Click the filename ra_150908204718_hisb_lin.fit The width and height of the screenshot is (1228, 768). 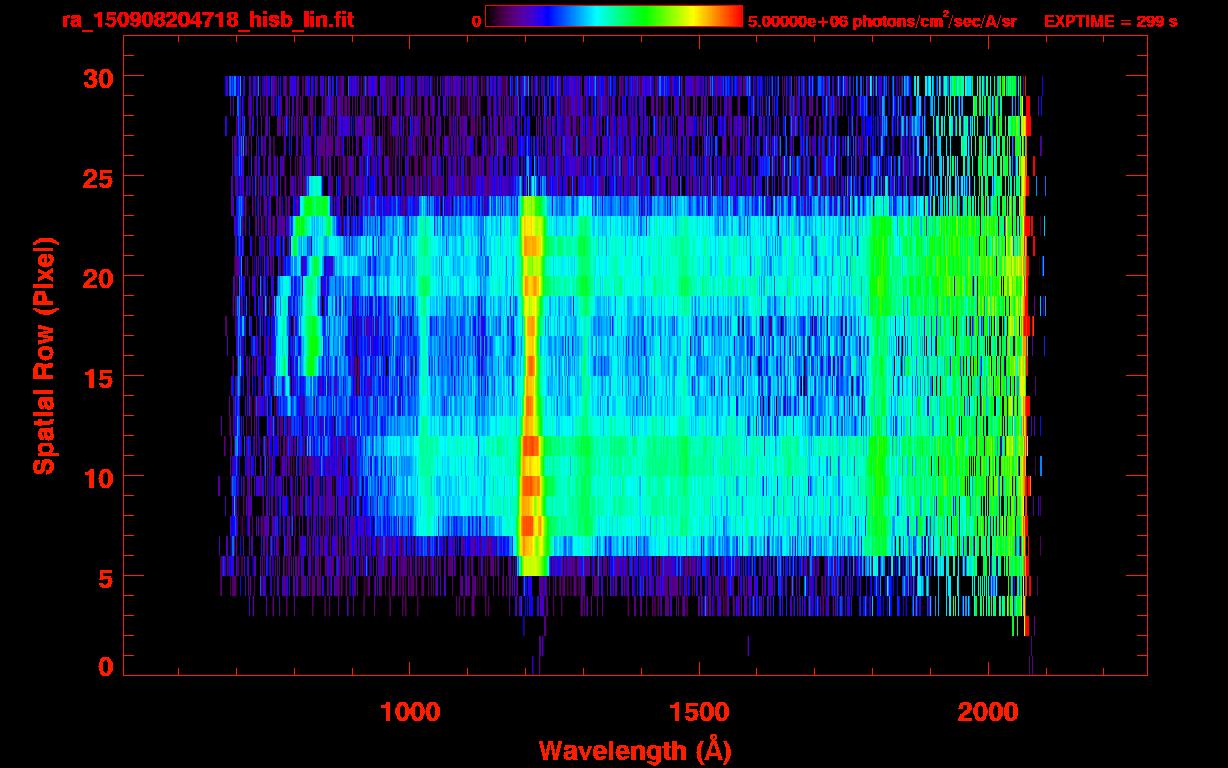coord(207,20)
